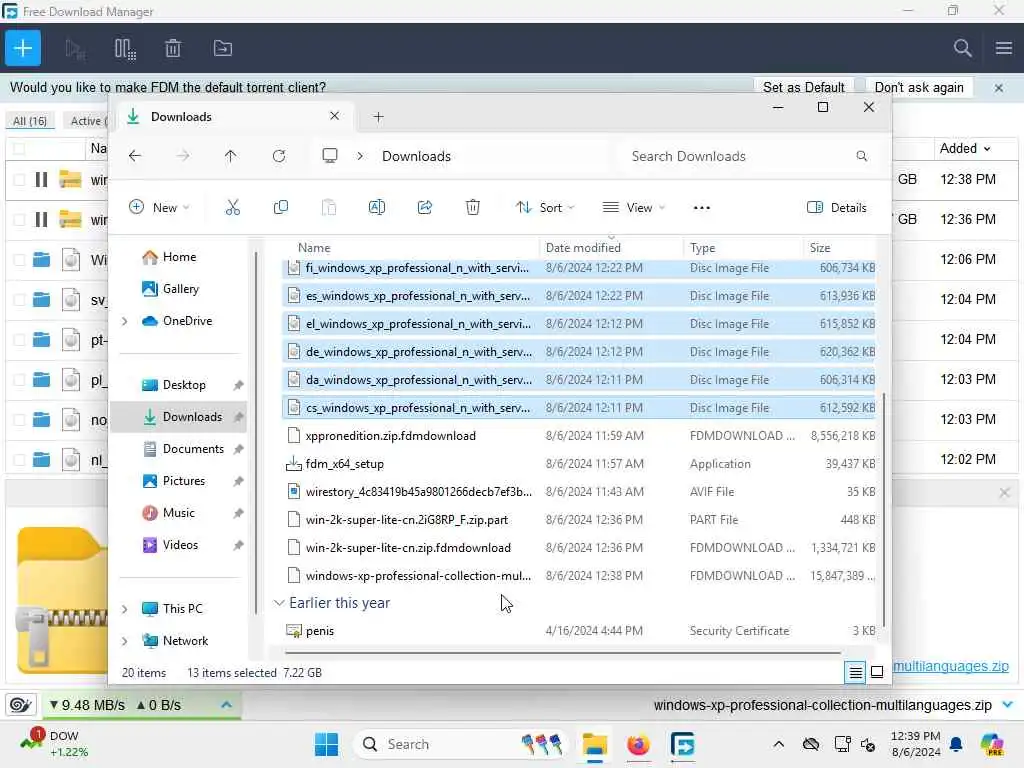
Task: Click the Explorer file list vertical scrollbar
Action: 884,509
